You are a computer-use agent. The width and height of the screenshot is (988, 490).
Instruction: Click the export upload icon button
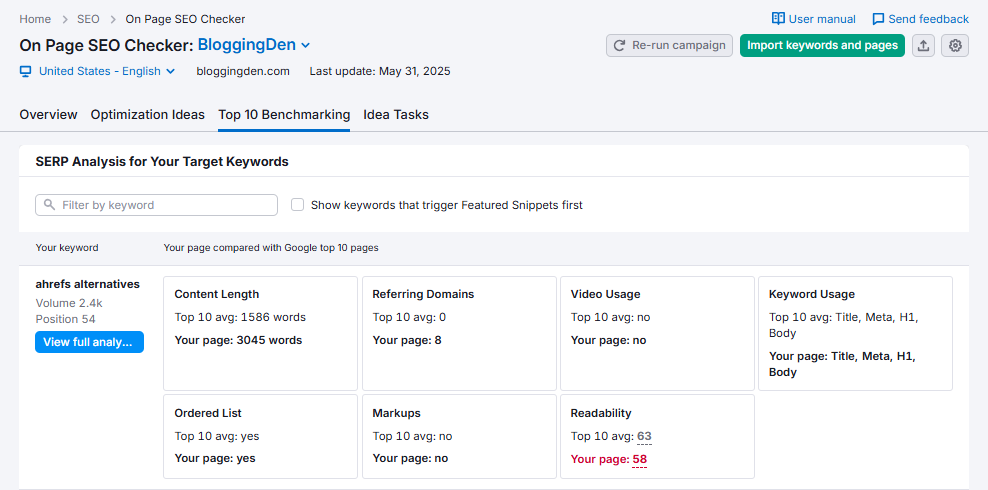click(x=923, y=45)
